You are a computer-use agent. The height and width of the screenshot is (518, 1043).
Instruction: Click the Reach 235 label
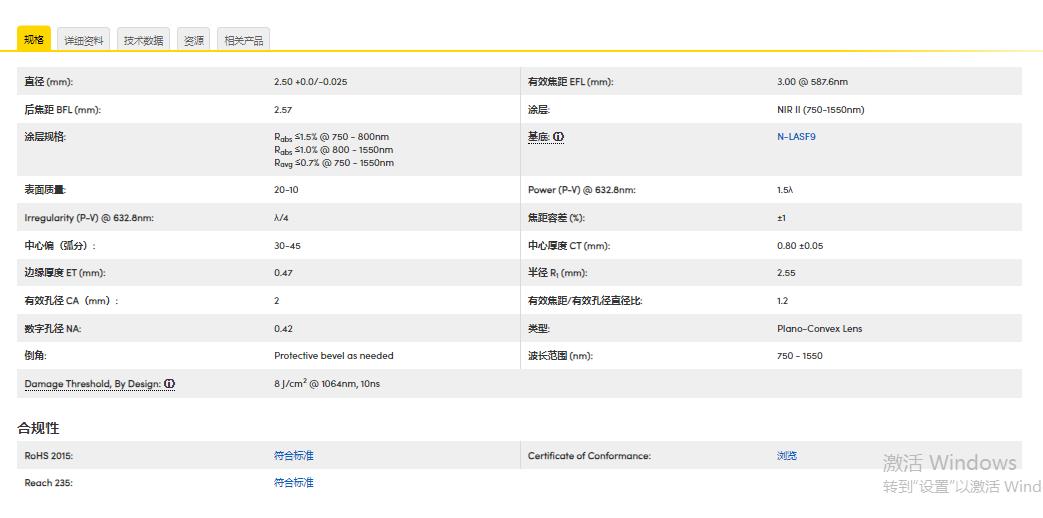pos(49,483)
